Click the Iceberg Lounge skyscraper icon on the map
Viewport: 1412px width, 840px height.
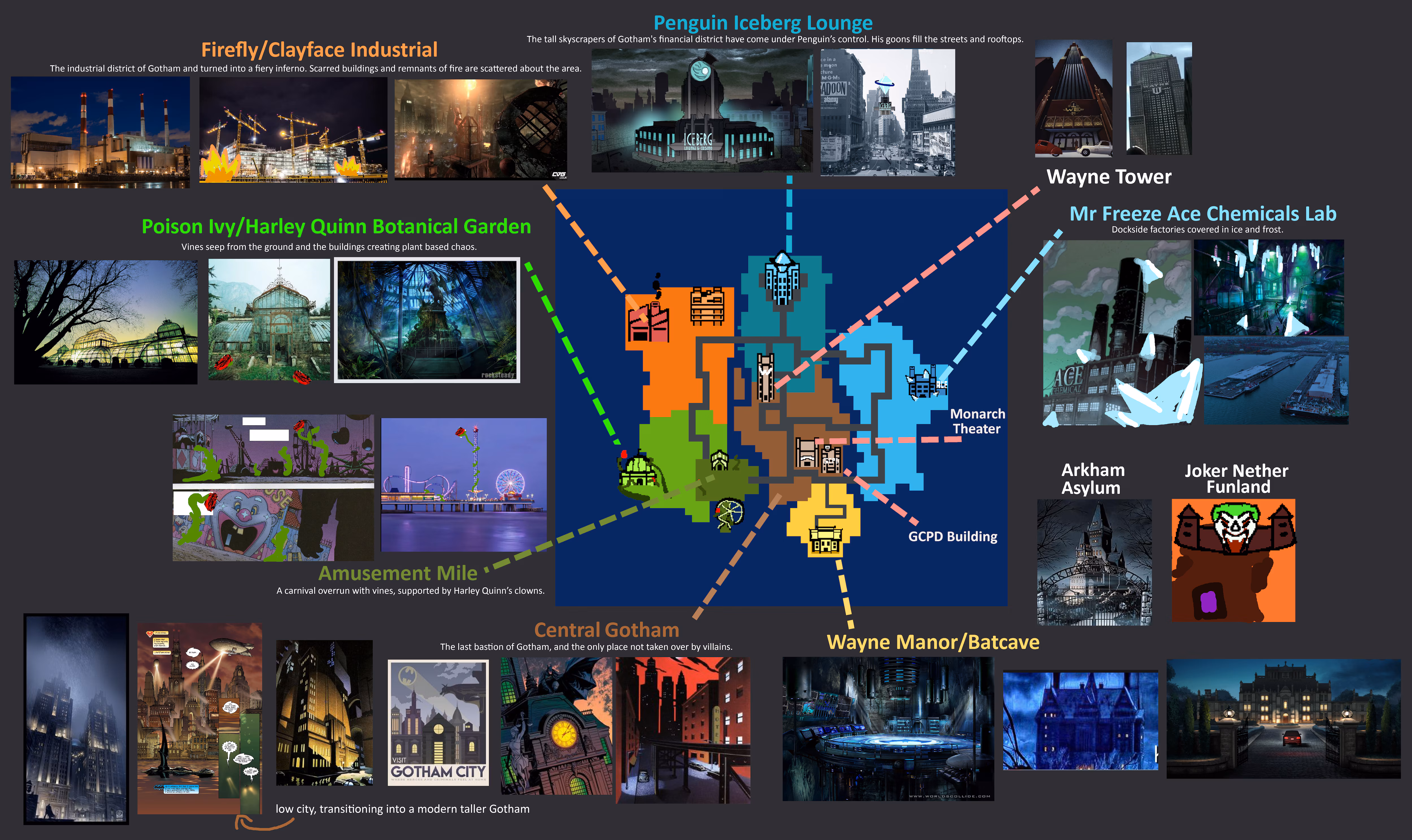coord(782,278)
